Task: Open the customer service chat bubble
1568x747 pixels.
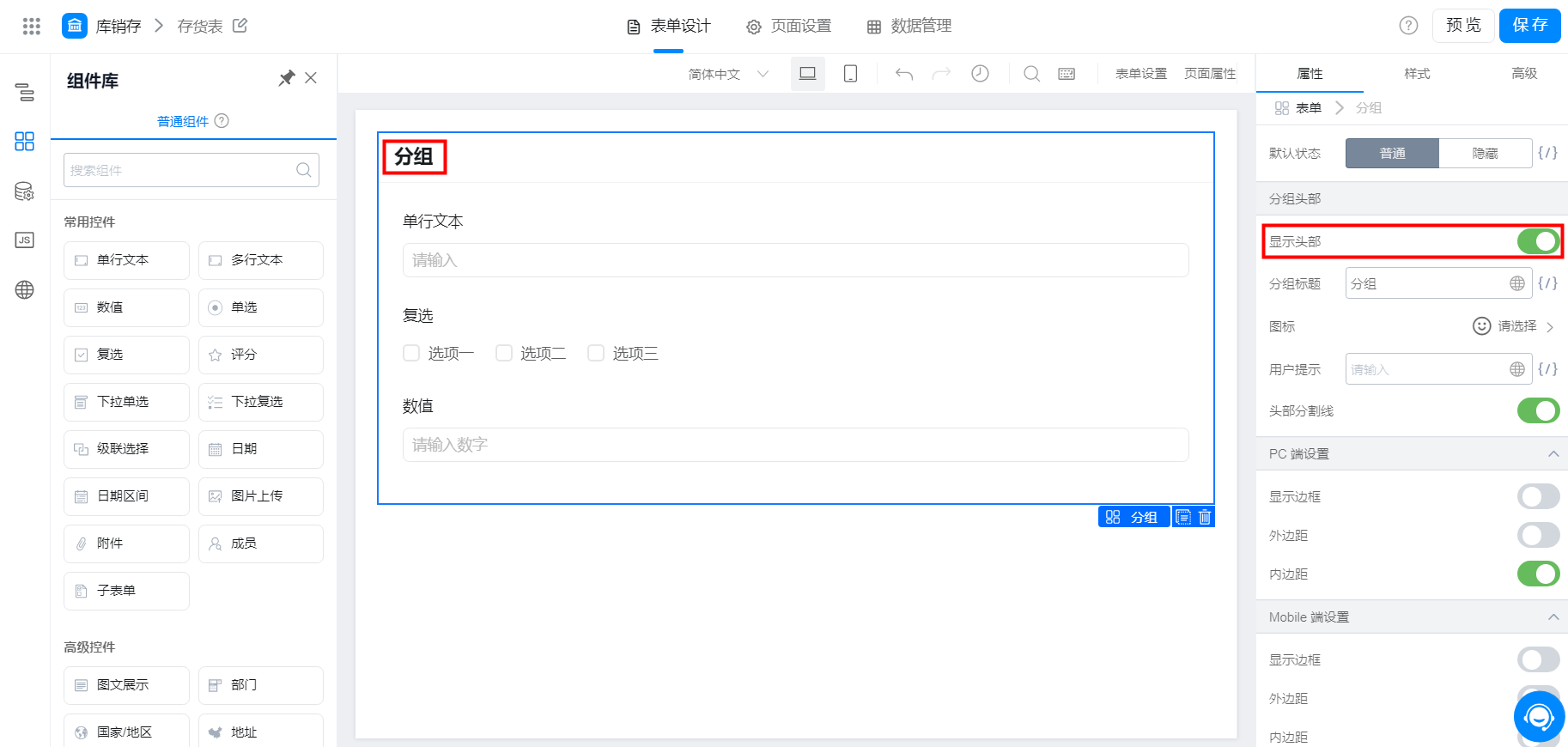Action: (1539, 716)
